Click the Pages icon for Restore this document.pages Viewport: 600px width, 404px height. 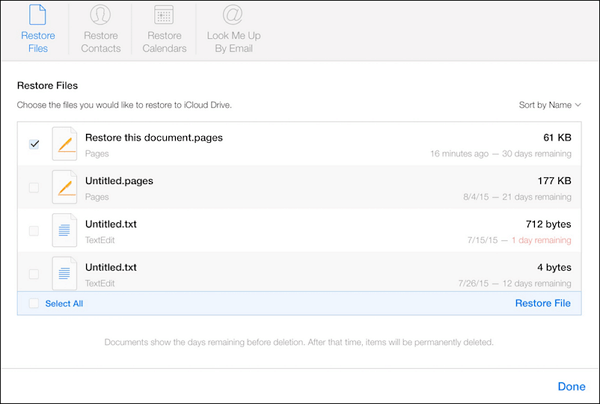(64, 143)
